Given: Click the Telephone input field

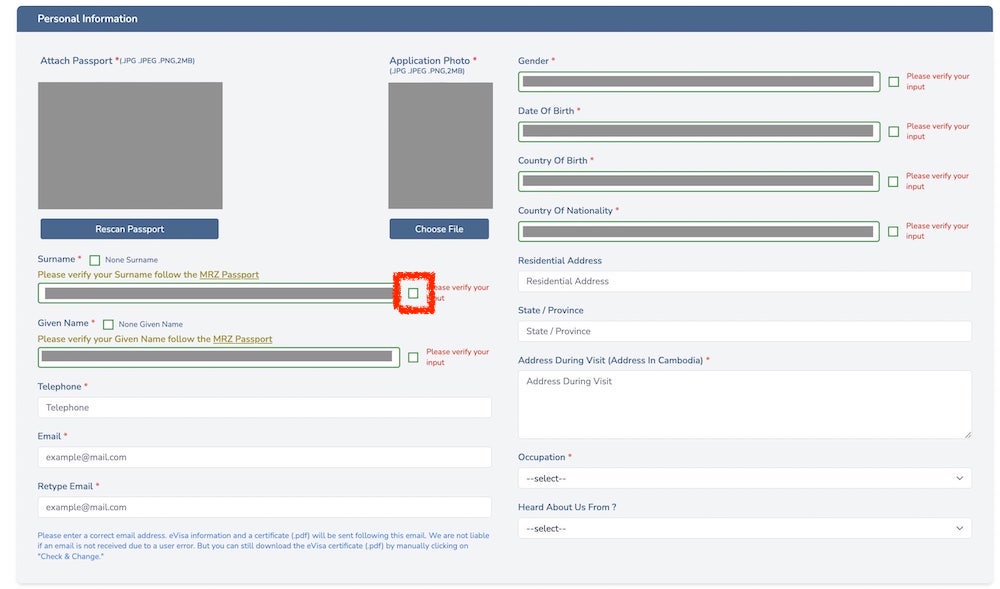Looking at the screenshot, I should (x=264, y=407).
